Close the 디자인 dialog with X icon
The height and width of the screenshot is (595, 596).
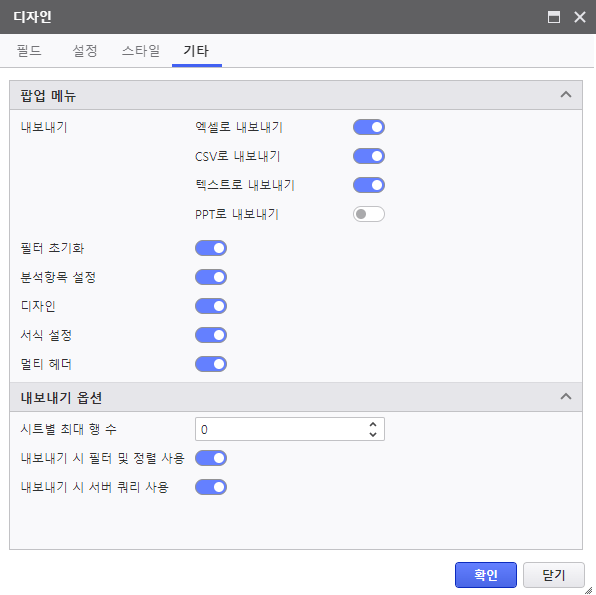(x=580, y=17)
